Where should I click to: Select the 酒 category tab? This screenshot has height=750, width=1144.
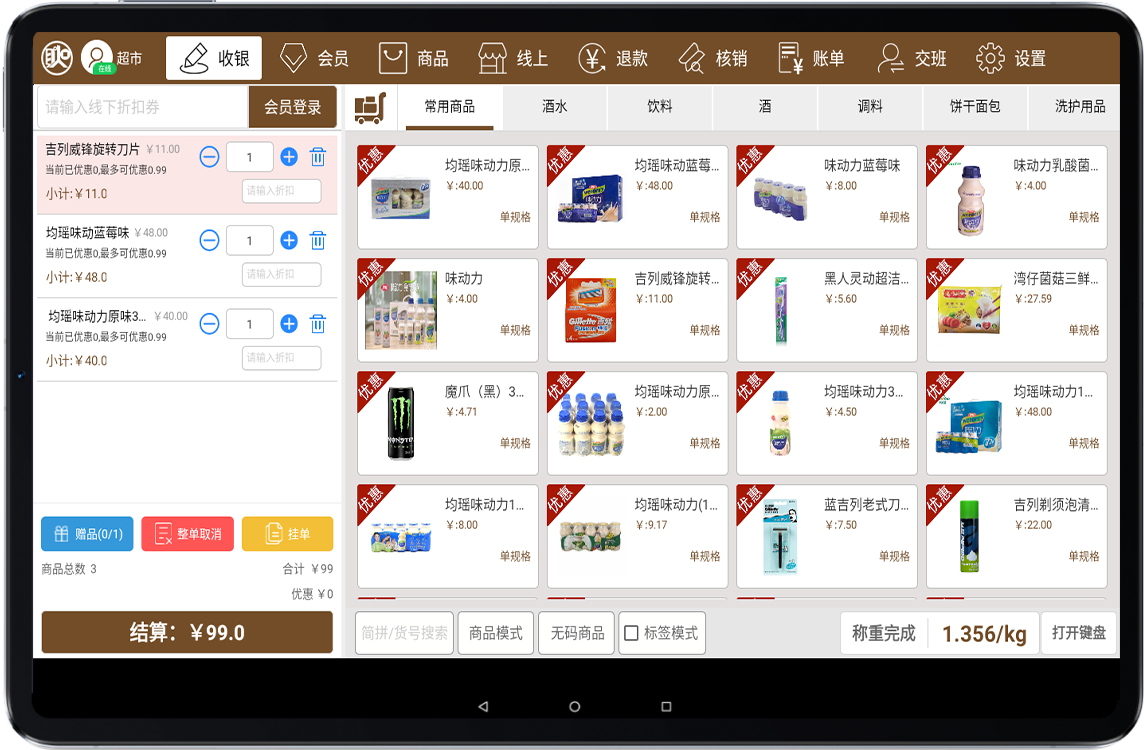765,107
